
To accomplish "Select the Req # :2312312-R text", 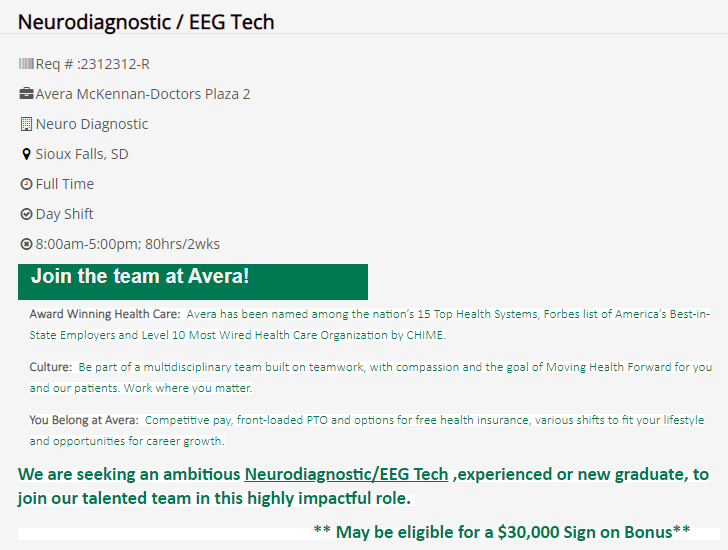I will tap(93, 64).
